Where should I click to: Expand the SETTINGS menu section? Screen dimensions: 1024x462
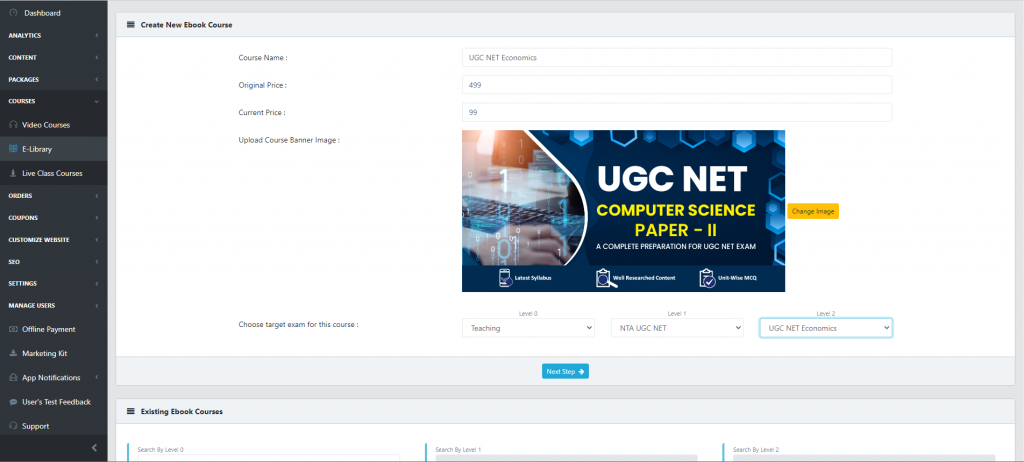coord(54,284)
